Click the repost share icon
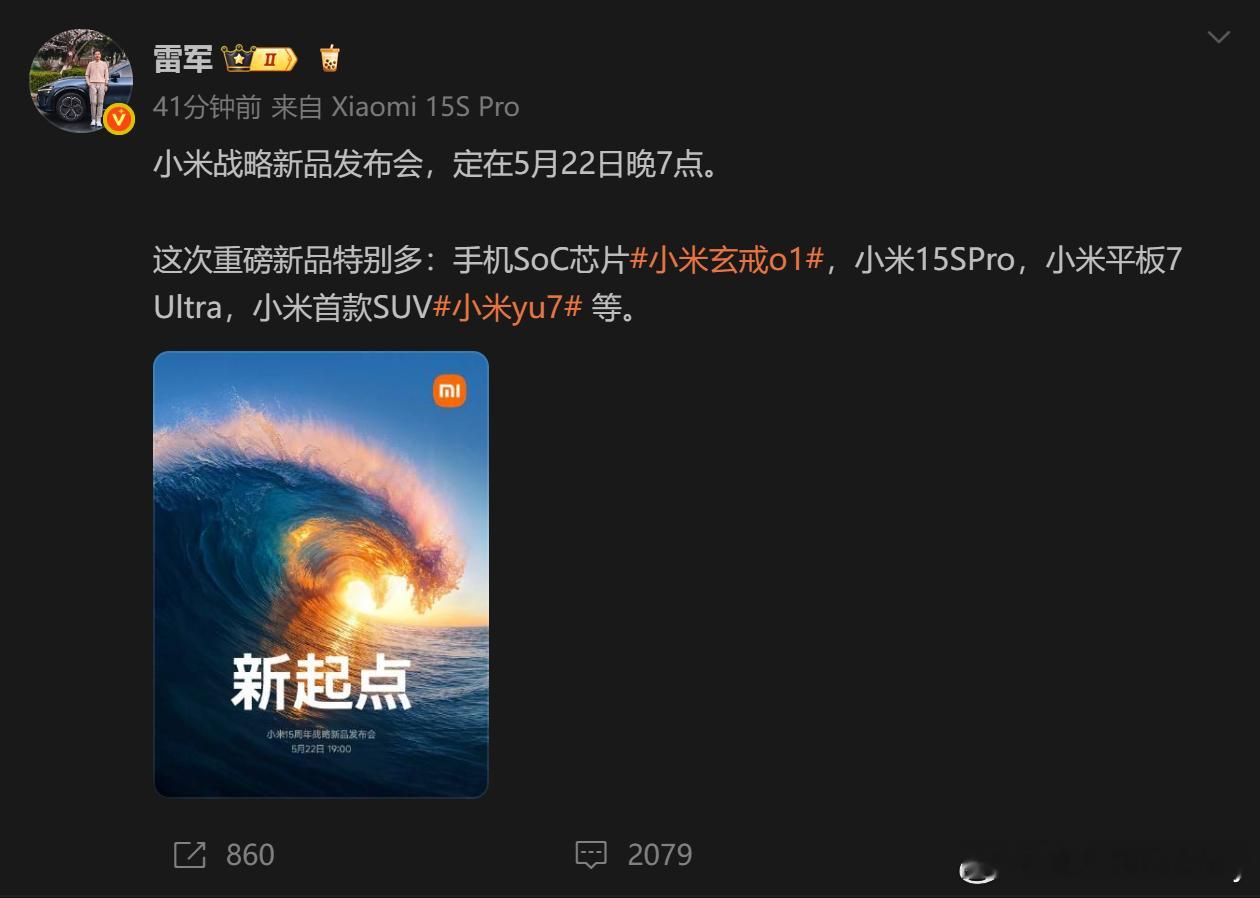This screenshot has height=898, width=1260. 190,855
